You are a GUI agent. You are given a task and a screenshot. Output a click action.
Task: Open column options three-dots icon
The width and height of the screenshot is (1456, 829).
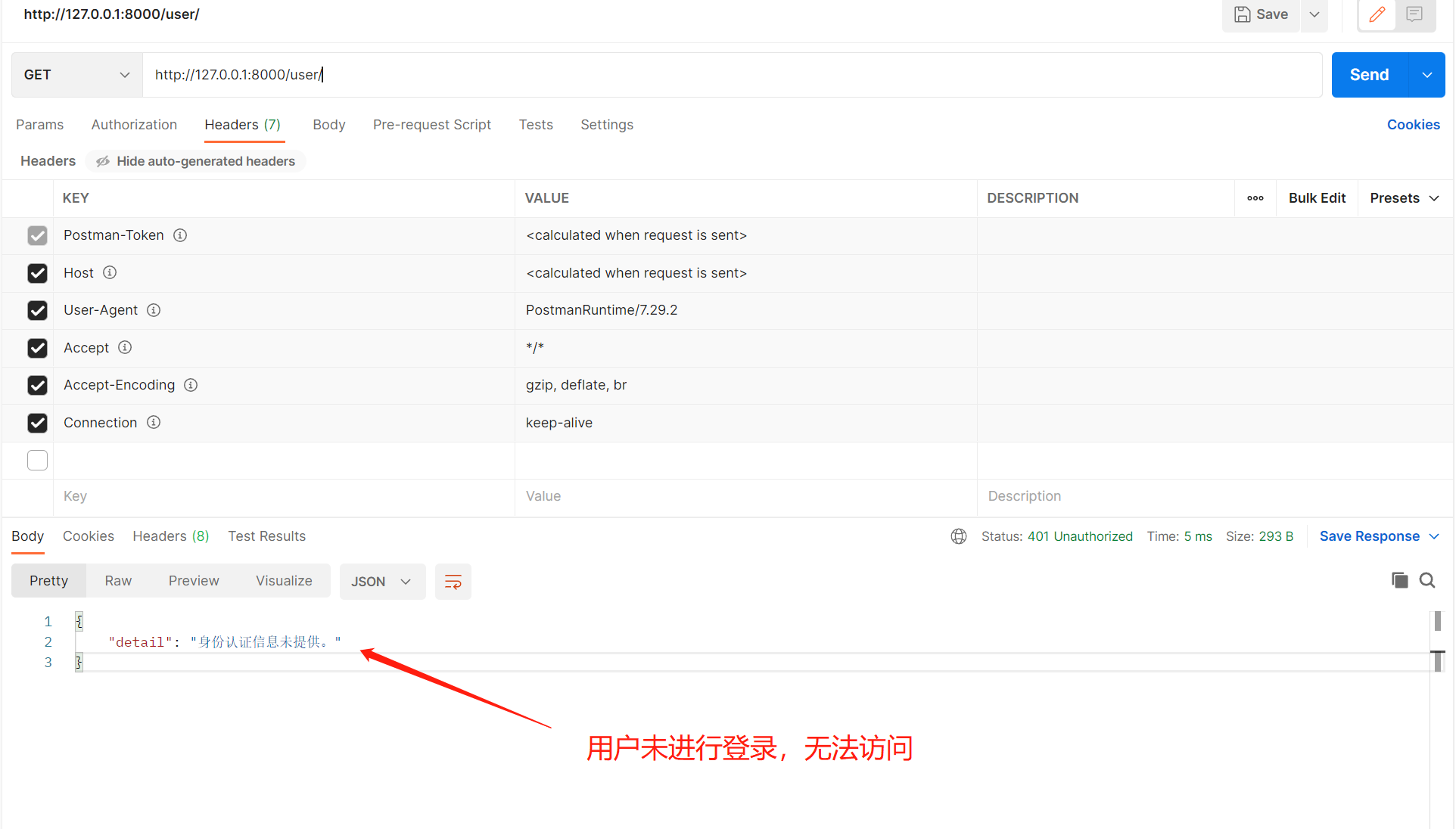tap(1255, 198)
